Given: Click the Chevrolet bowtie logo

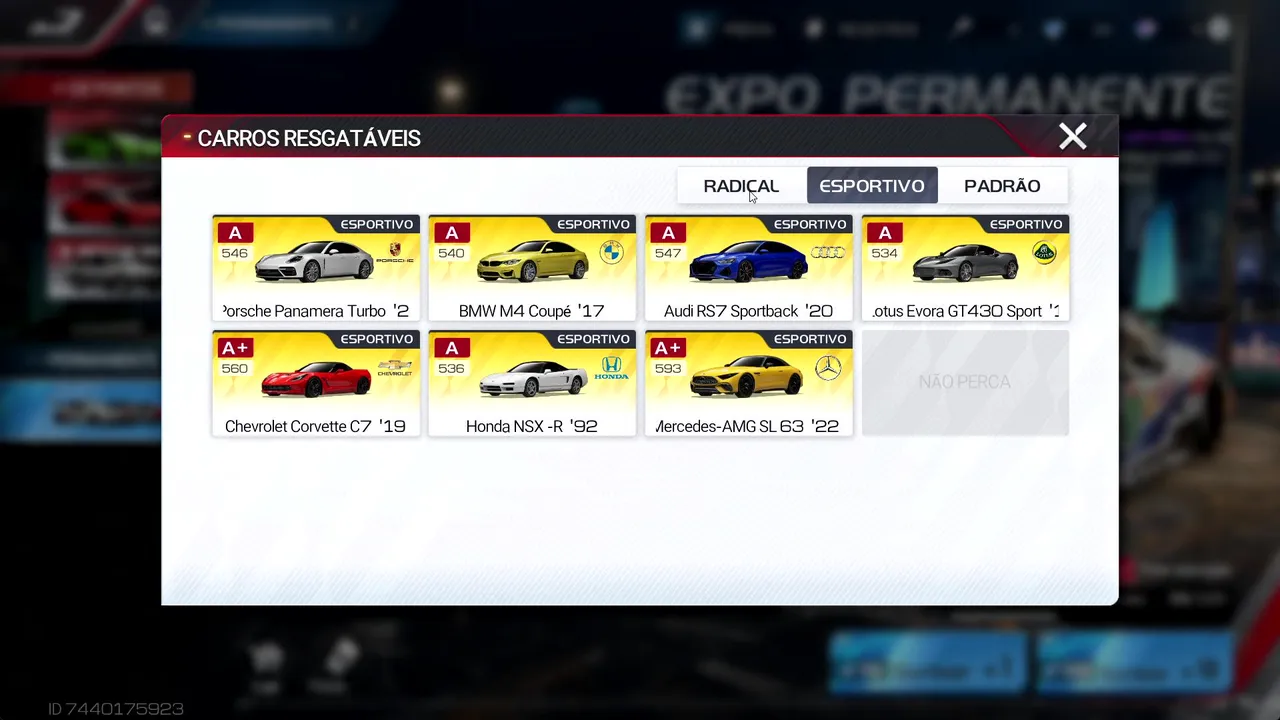Looking at the screenshot, I should pos(395,368).
